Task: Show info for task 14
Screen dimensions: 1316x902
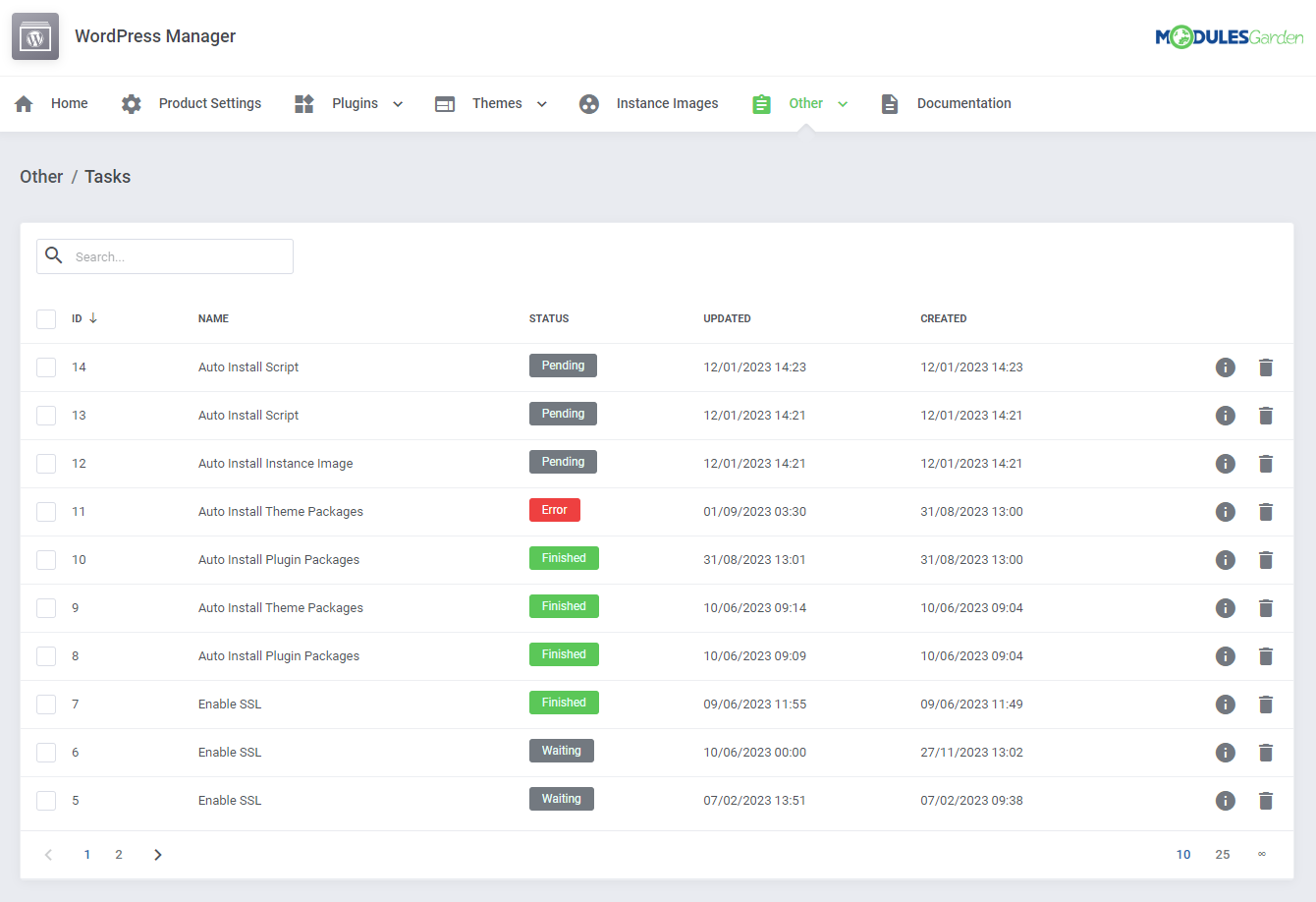Action: tap(1226, 367)
